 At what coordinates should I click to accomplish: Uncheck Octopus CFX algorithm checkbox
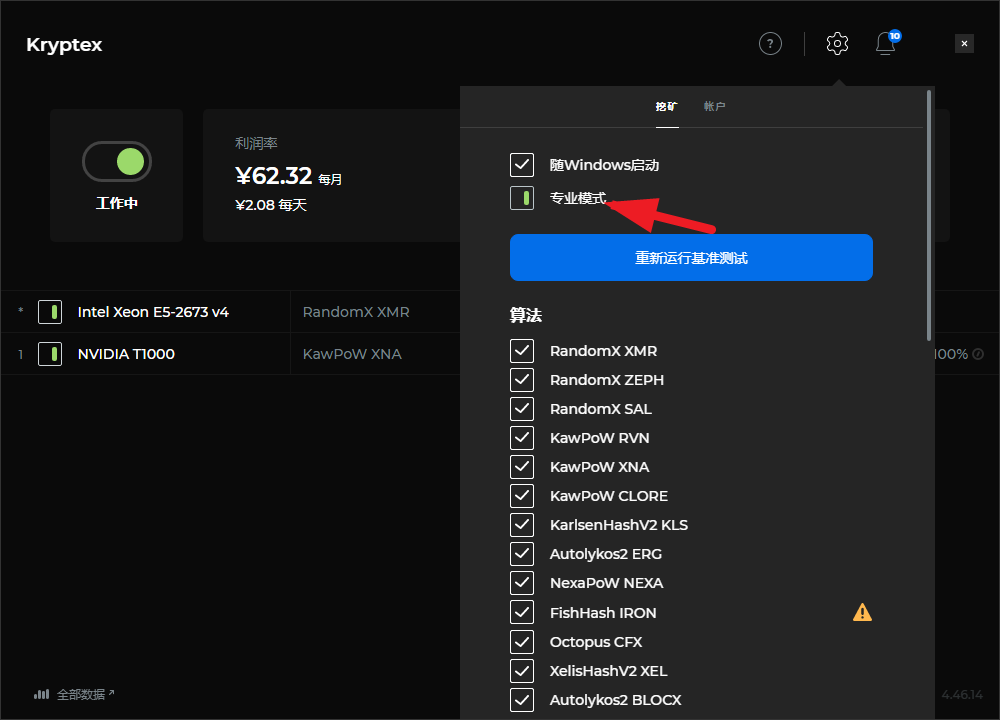[x=522, y=642]
